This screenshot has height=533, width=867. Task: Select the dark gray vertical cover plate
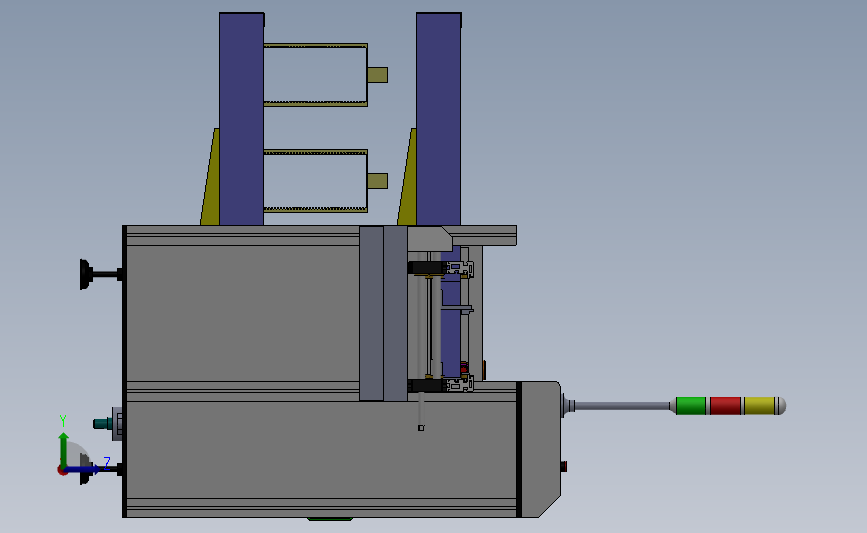pyautogui.click(x=383, y=313)
